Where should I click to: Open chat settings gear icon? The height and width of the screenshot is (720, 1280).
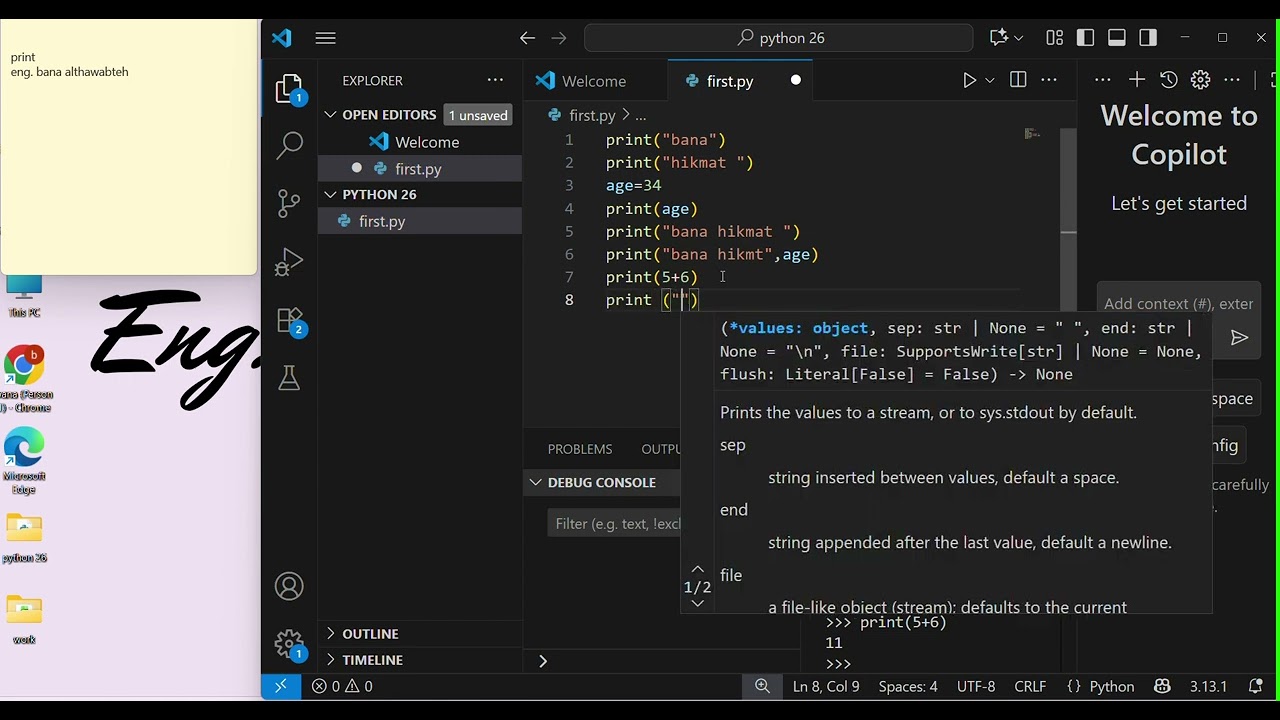pos(1200,80)
